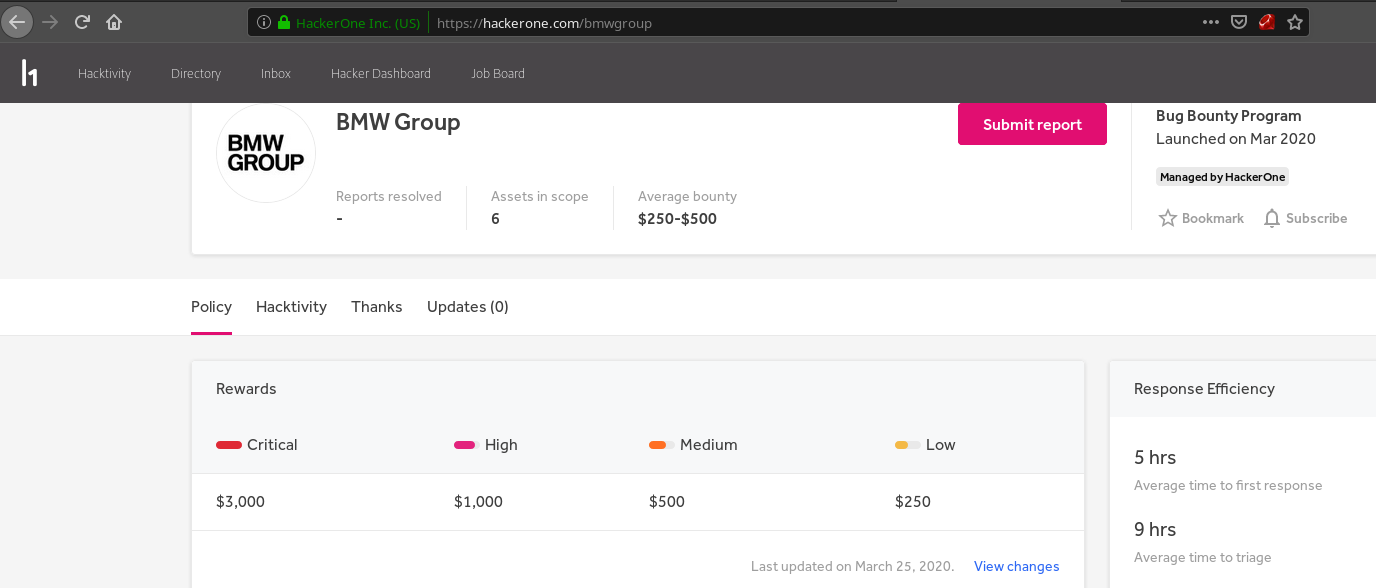Switch to the Hacktivity program tab

click(x=291, y=307)
